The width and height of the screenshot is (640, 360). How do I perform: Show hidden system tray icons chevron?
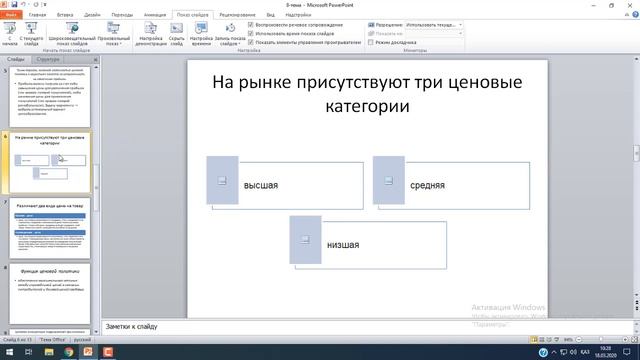pos(554,352)
